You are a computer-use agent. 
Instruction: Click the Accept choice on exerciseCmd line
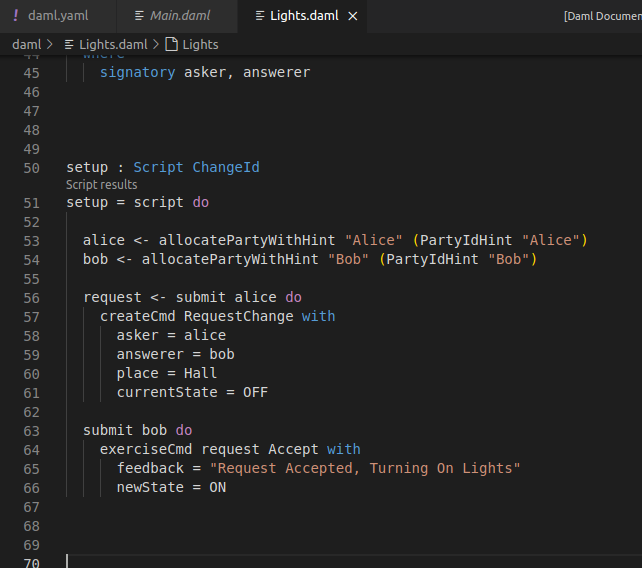pos(292,450)
